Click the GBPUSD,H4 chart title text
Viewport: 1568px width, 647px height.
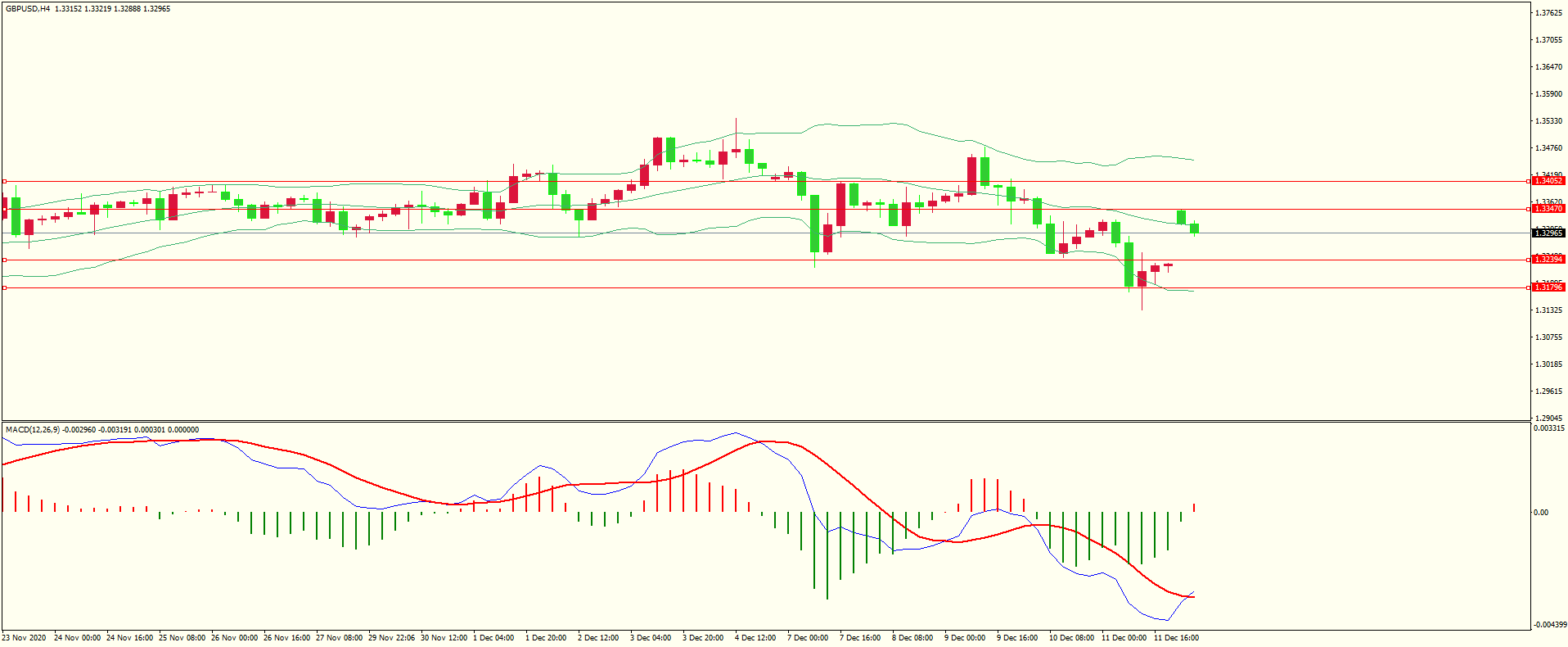(28, 9)
